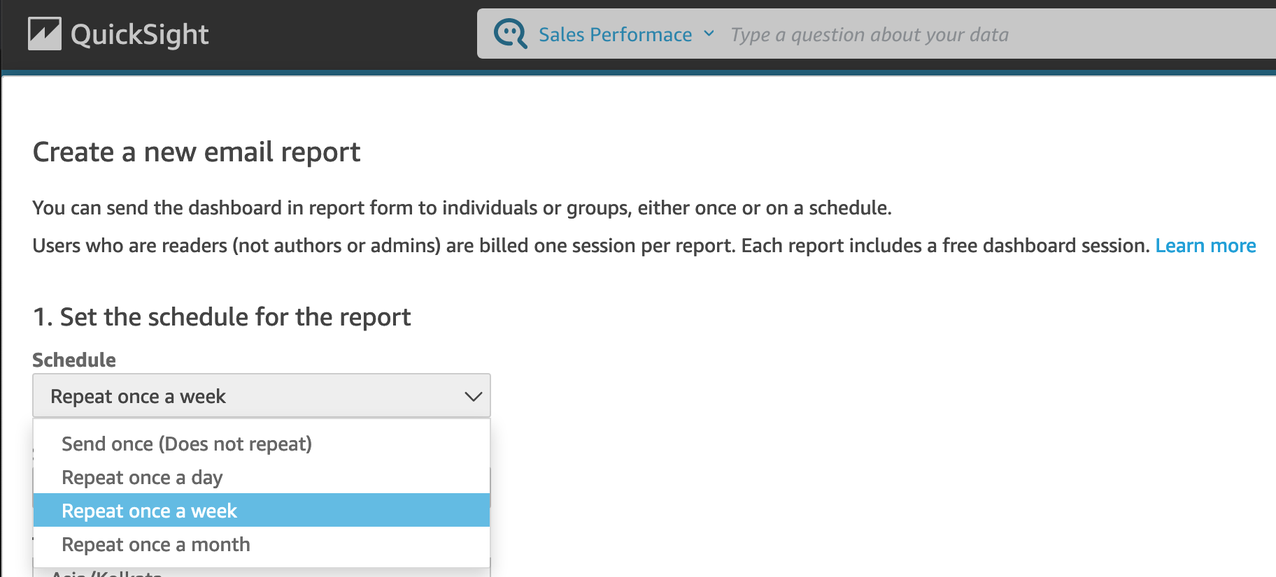Screen dimensions: 1276x577
Task: Choose 'Repeat once a day' option
Action: point(142,478)
